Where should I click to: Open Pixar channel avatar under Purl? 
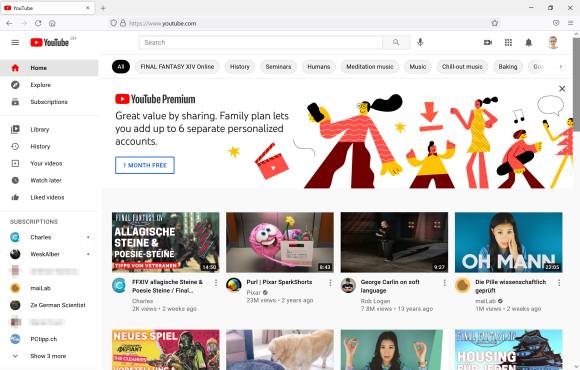tap(234, 286)
